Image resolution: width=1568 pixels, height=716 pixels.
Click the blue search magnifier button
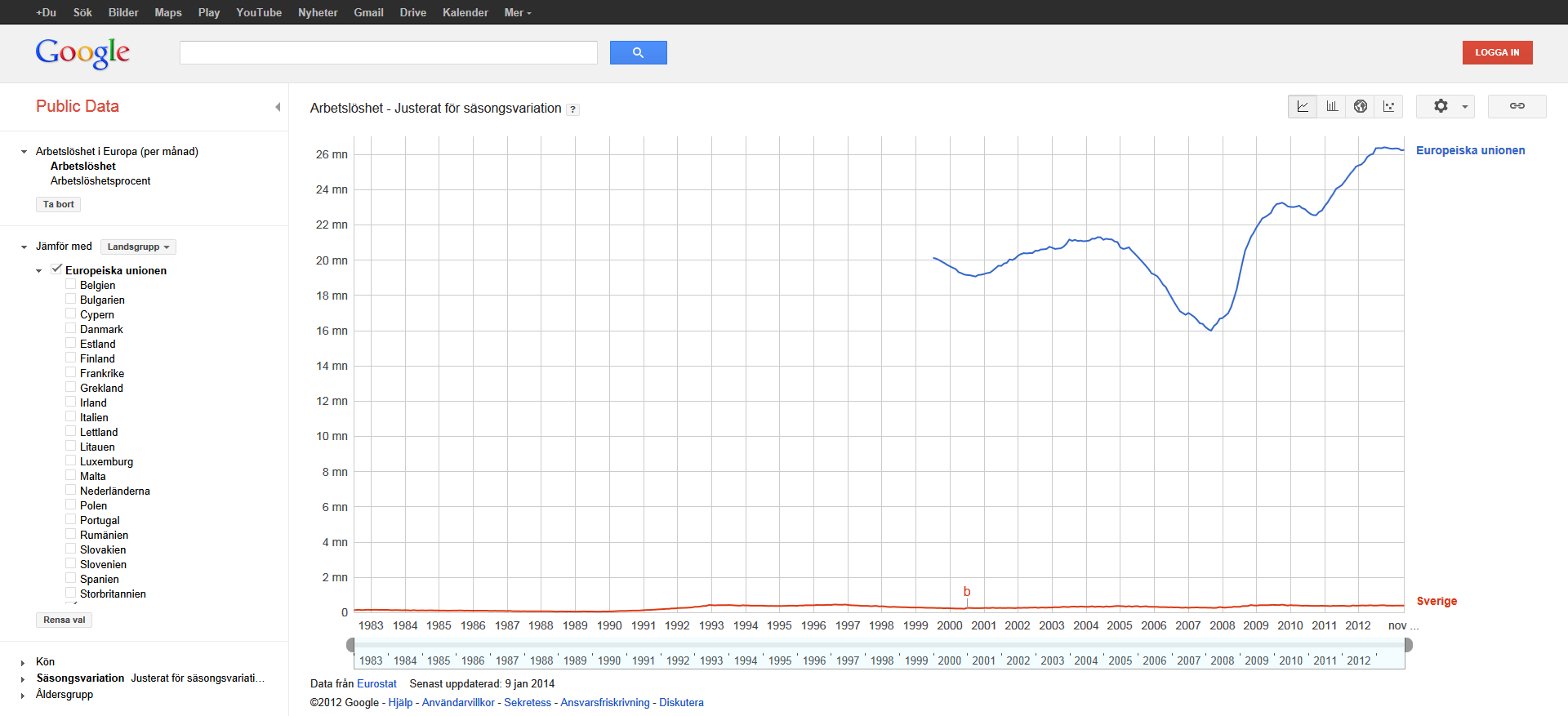pyautogui.click(x=638, y=52)
